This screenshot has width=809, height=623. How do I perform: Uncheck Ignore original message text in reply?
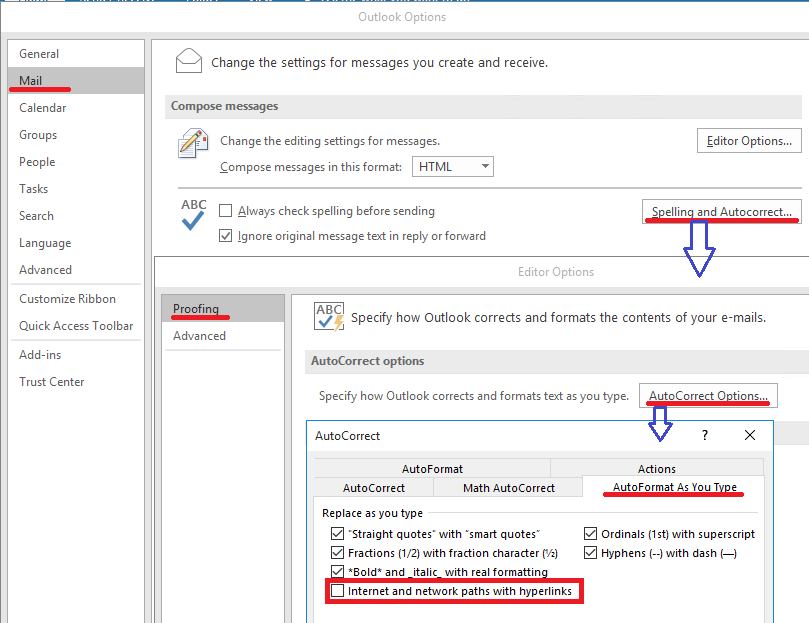pyautogui.click(x=225, y=236)
